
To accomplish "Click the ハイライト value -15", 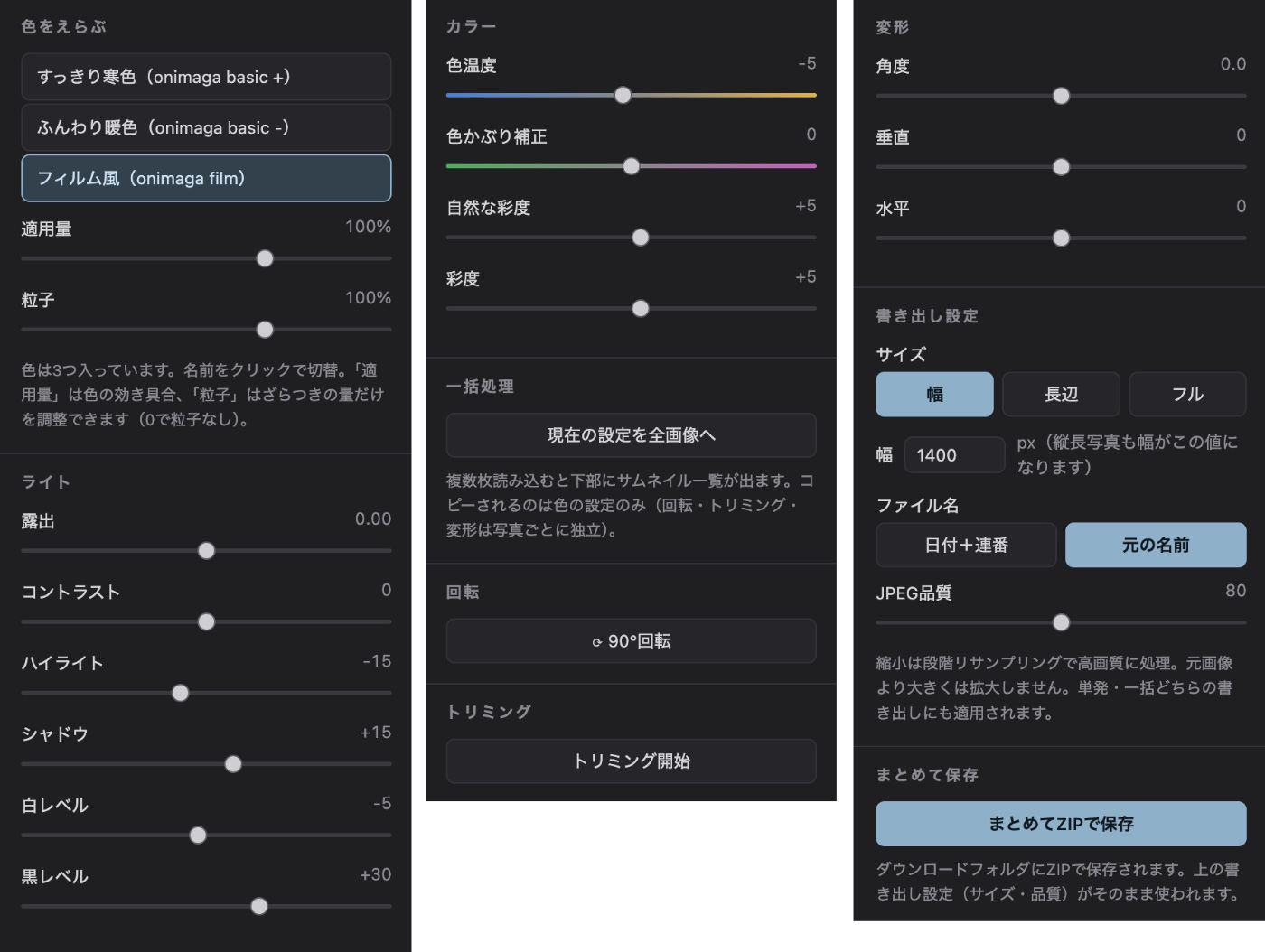I will [x=377, y=661].
